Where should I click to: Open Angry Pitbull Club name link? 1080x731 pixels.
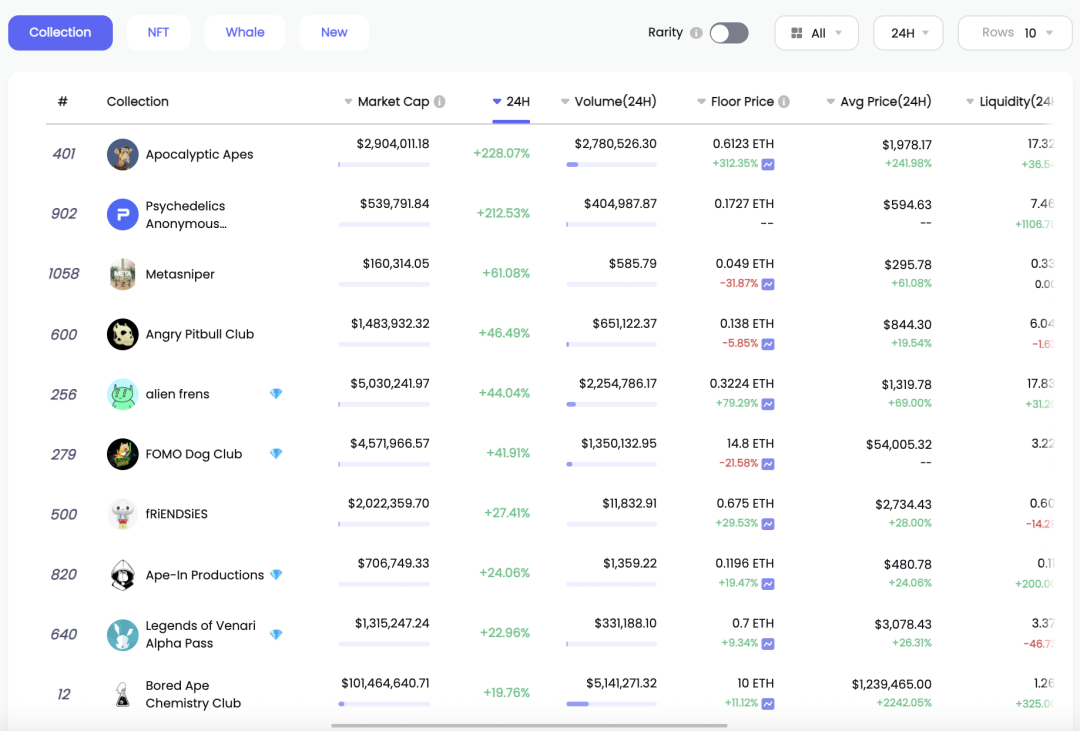click(200, 334)
